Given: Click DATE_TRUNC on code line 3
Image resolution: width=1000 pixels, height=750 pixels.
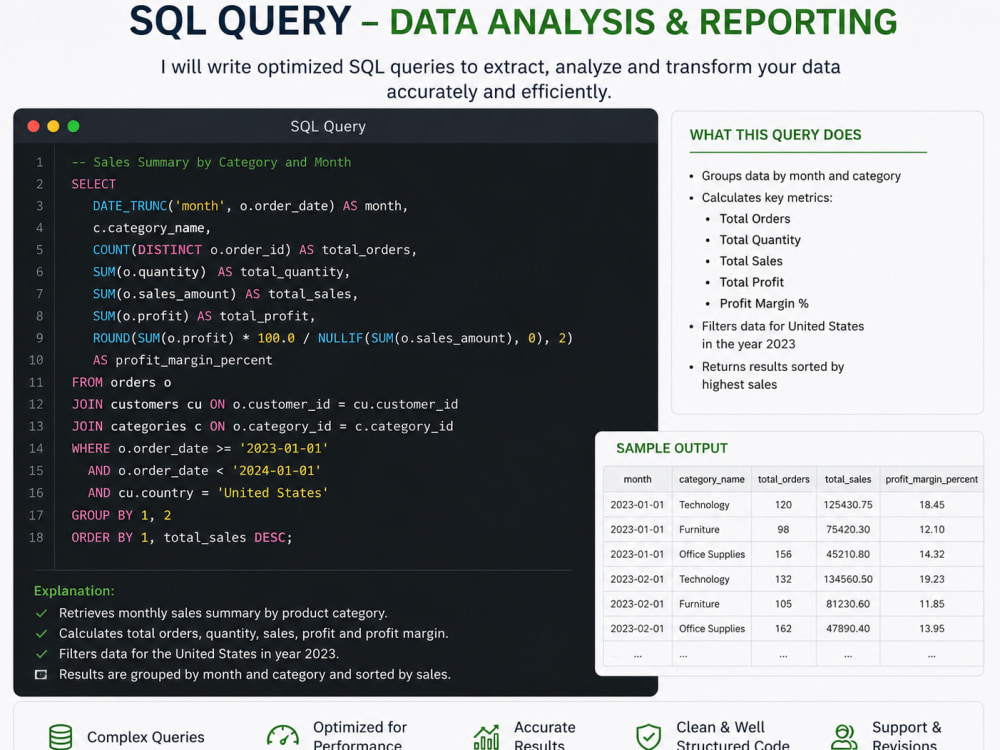Looking at the screenshot, I should point(129,206).
